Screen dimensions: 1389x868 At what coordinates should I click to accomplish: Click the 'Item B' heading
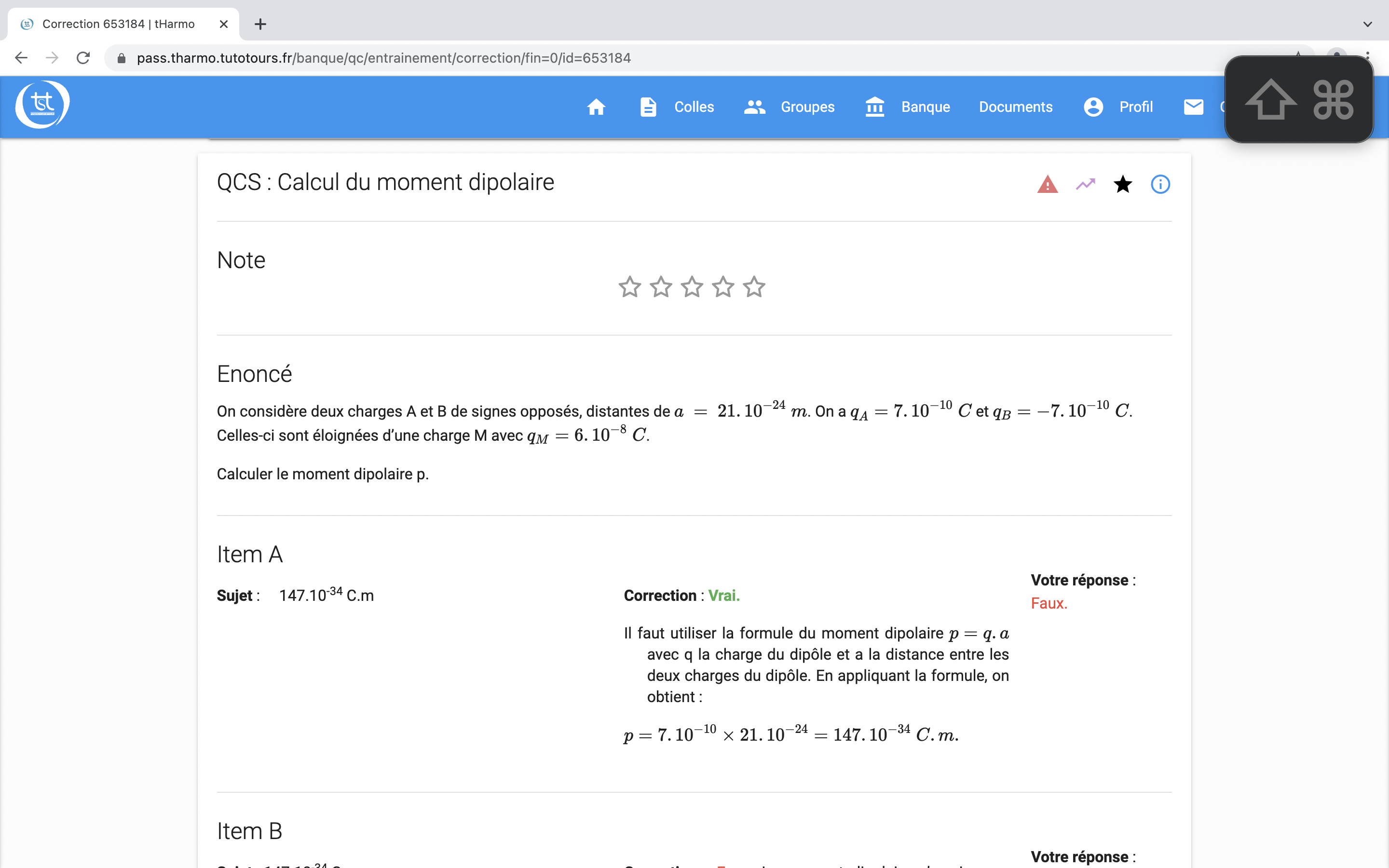tap(250, 831)
